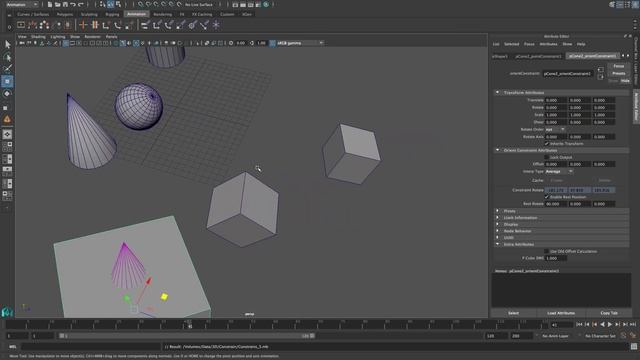Click the Open Scene folder icon

(58, 4)
